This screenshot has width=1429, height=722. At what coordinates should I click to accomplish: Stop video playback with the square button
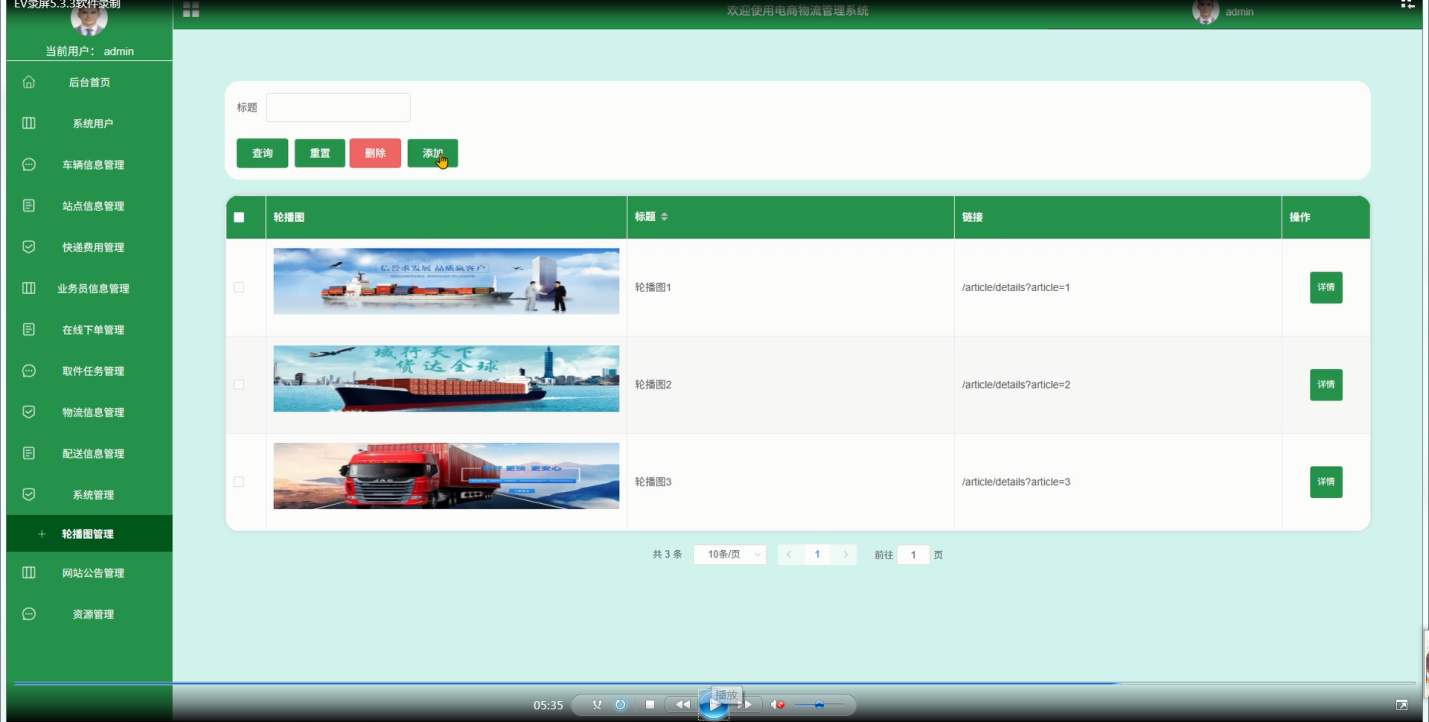point(649,705)
